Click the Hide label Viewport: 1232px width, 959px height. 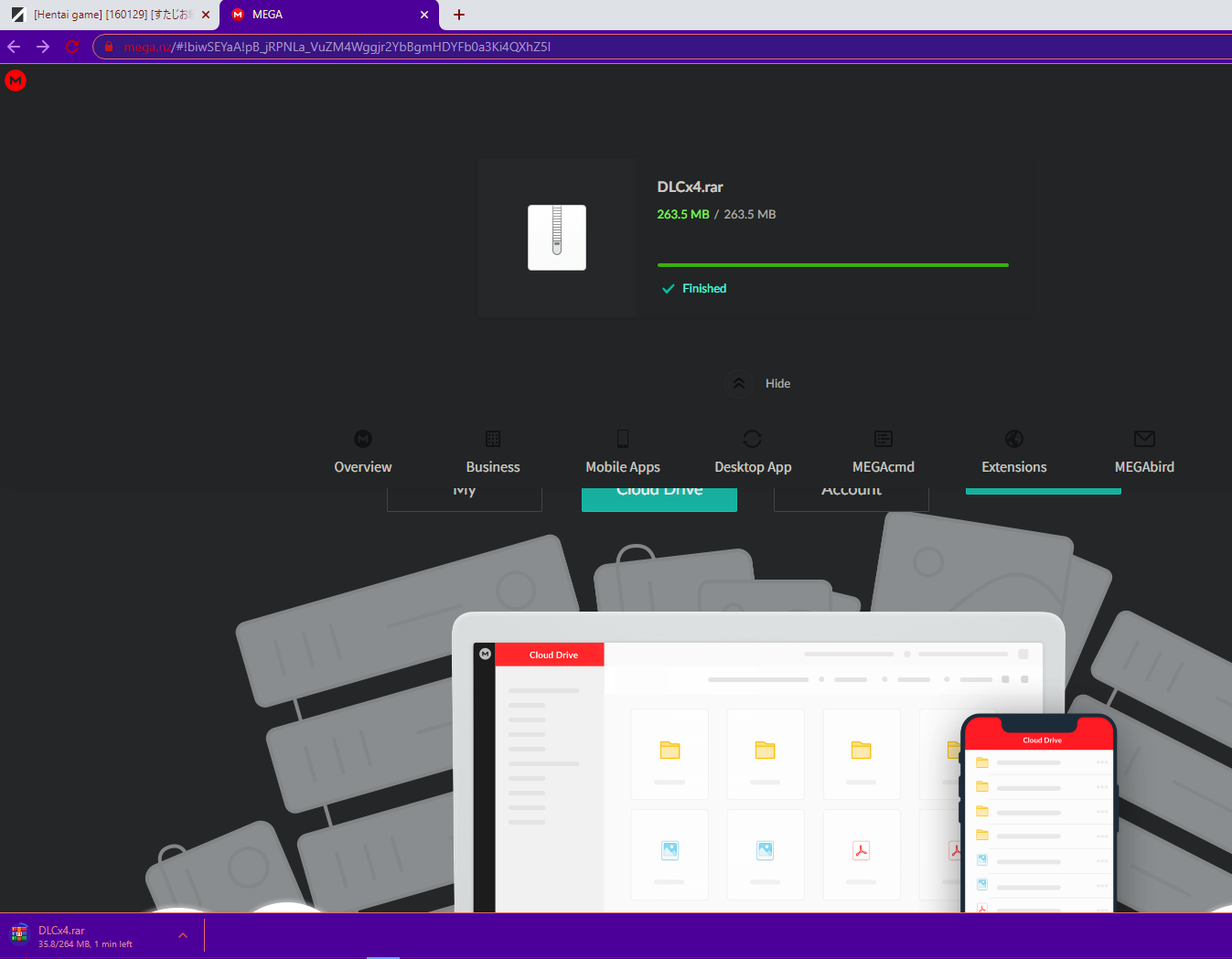pos(777,383)
